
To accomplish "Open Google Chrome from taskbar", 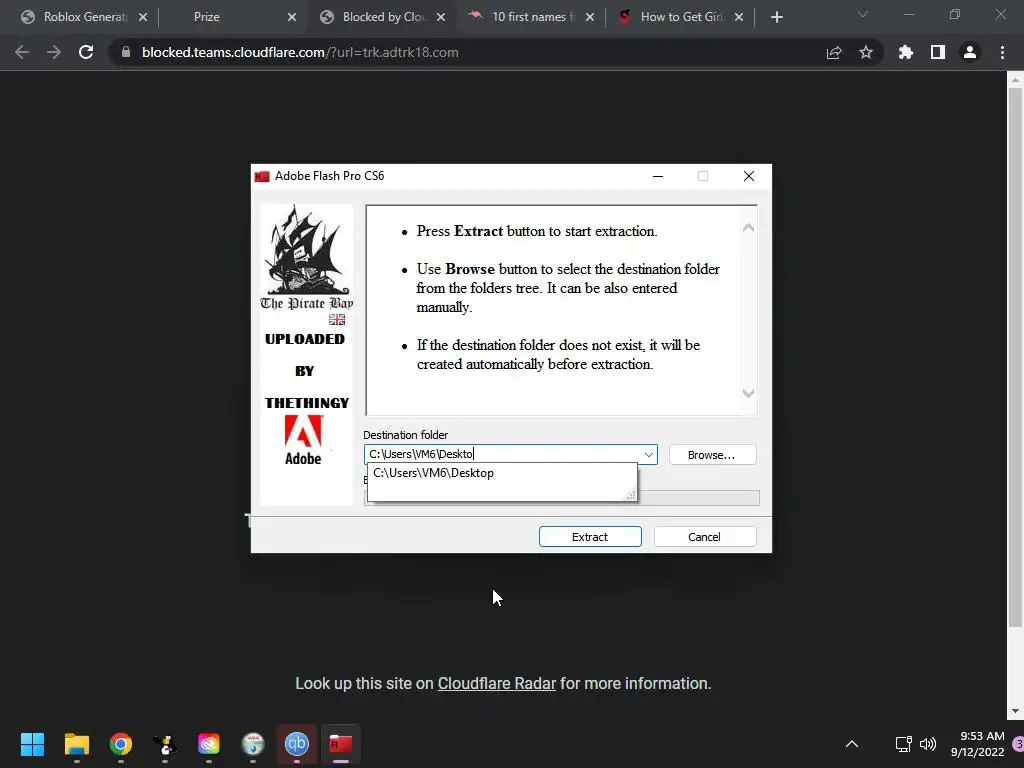I will [x=121, y=744].
